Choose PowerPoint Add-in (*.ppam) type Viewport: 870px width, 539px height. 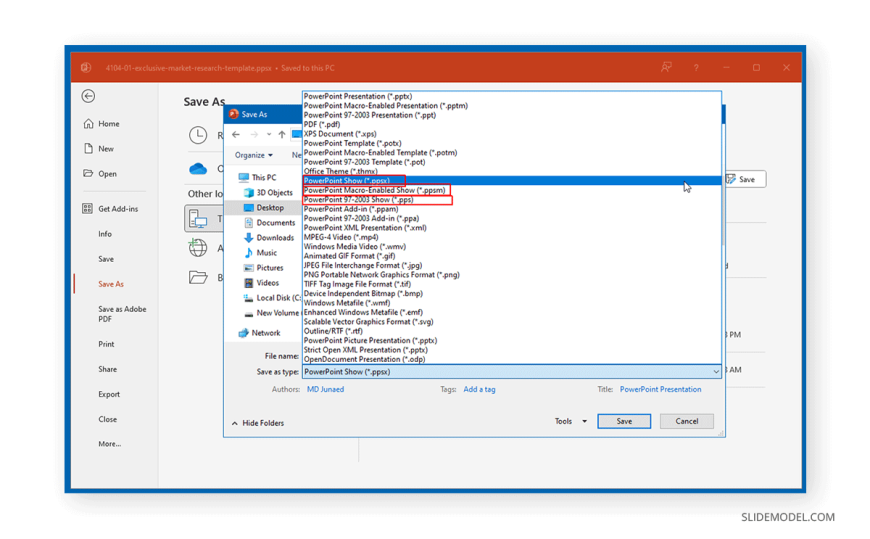click(x=512, y=209)
